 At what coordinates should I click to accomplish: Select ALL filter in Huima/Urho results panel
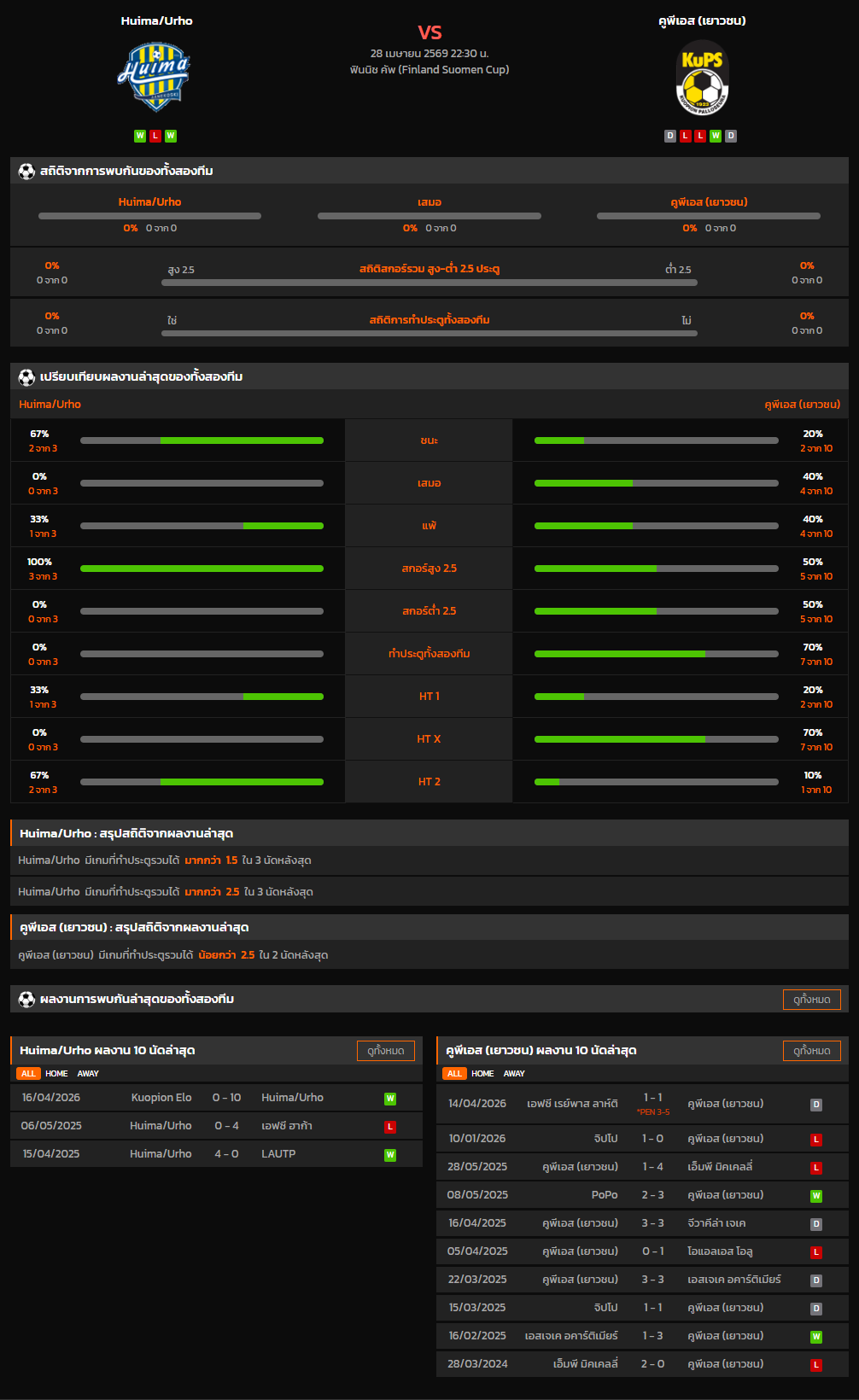pyautogui.click(x=28, y=1074)
